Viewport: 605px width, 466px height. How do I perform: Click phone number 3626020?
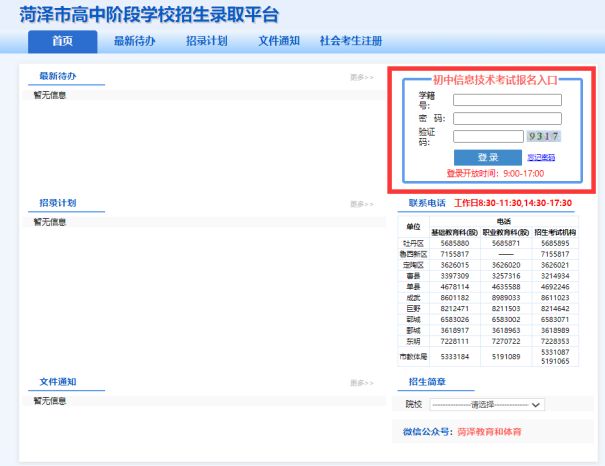[506, 265]
